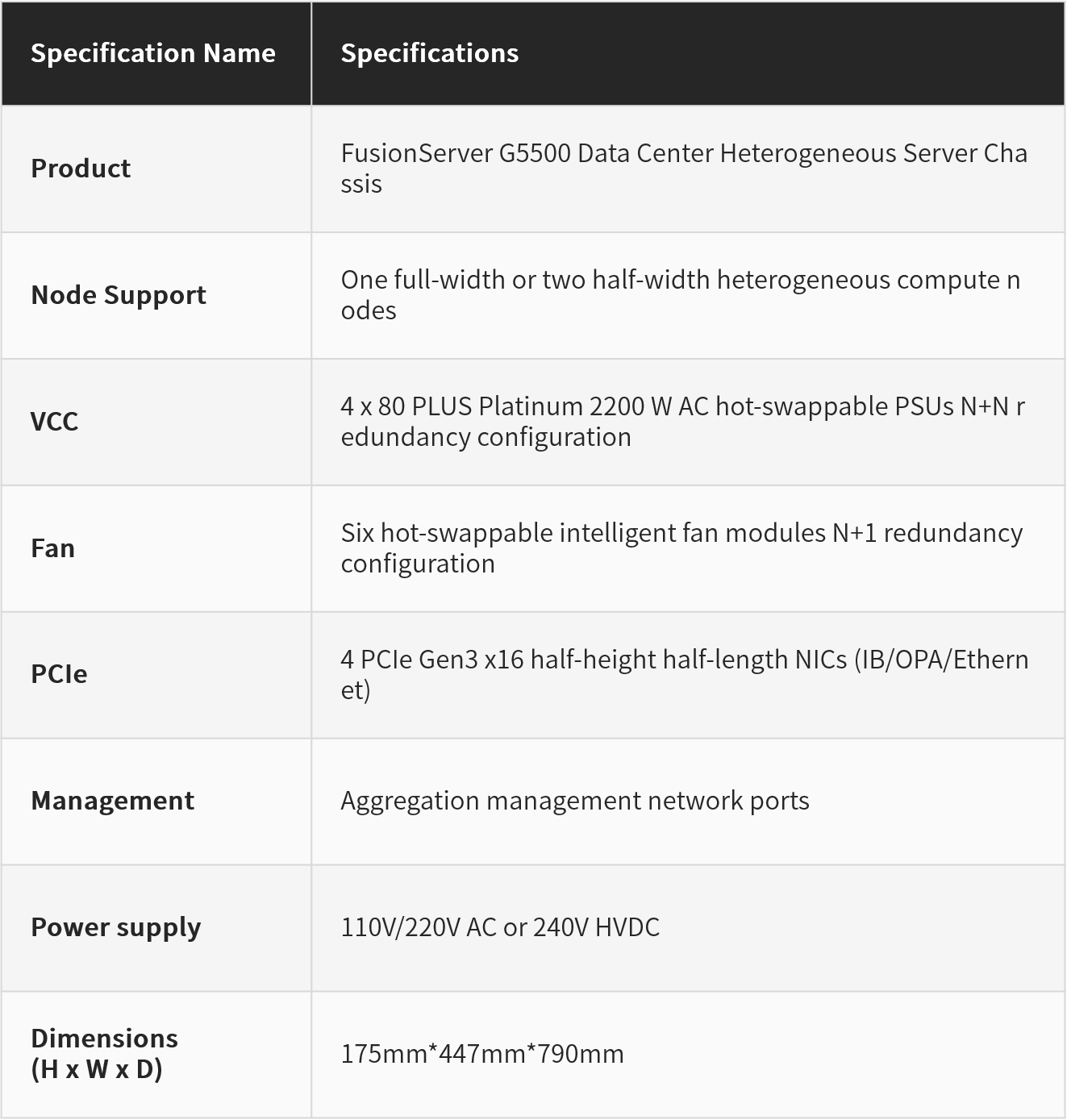
Task: Click the PCIe Gen3 x16 NICs text
Action: 685,674
